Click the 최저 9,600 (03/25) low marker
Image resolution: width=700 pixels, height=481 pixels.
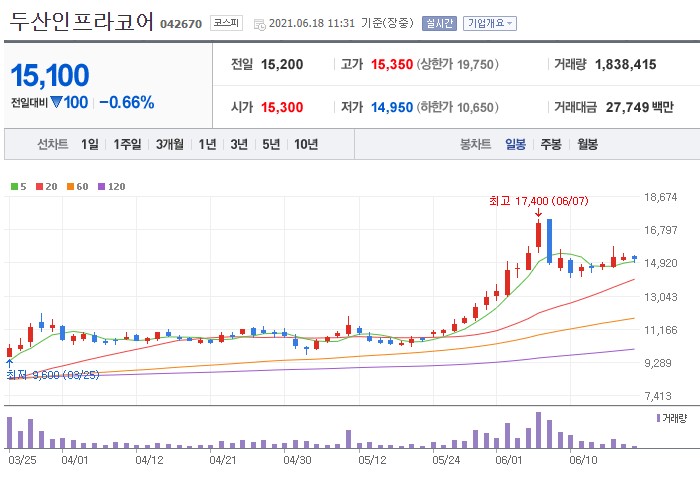[53, 375]
